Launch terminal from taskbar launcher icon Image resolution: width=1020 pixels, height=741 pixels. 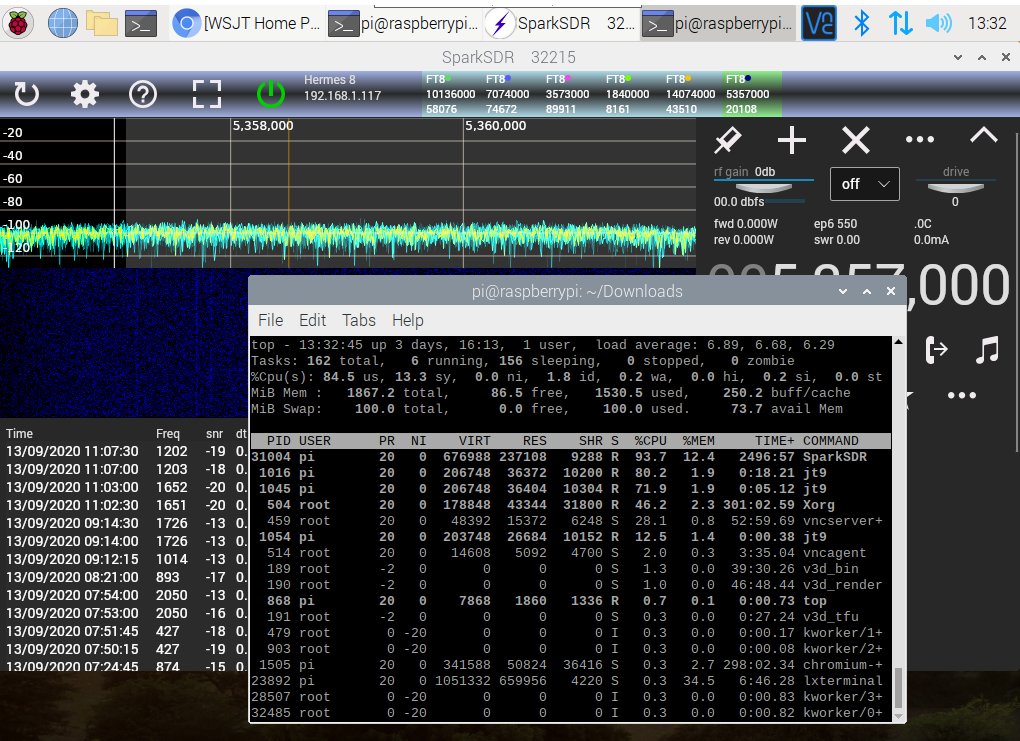pos(141,24)
